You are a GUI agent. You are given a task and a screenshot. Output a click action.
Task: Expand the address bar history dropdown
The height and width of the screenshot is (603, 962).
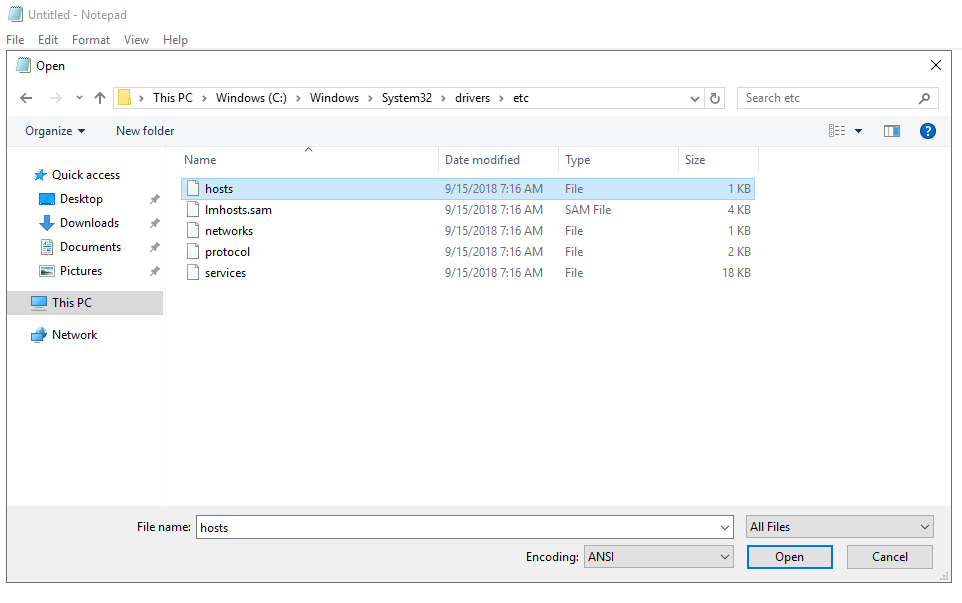click(x=695, y=98)
